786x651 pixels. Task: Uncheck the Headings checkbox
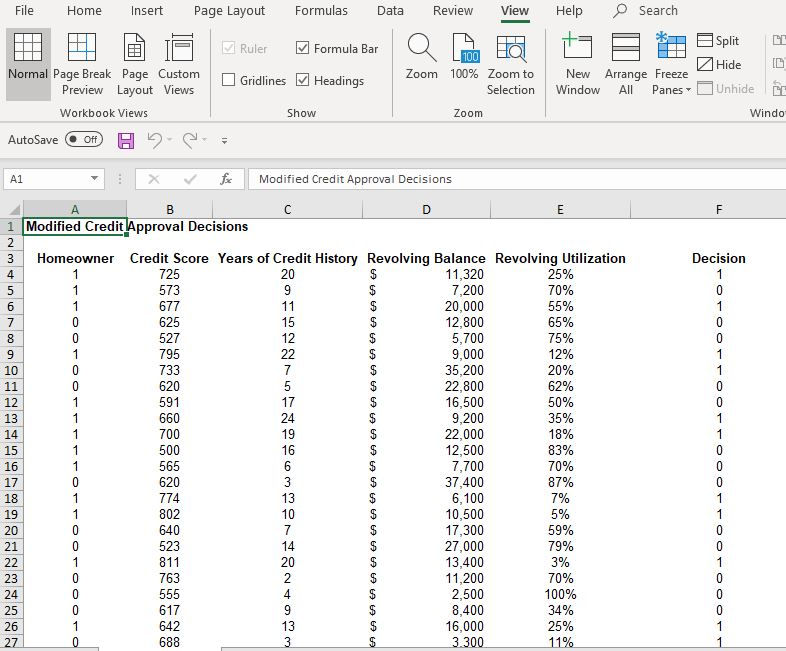pos(303,80)
